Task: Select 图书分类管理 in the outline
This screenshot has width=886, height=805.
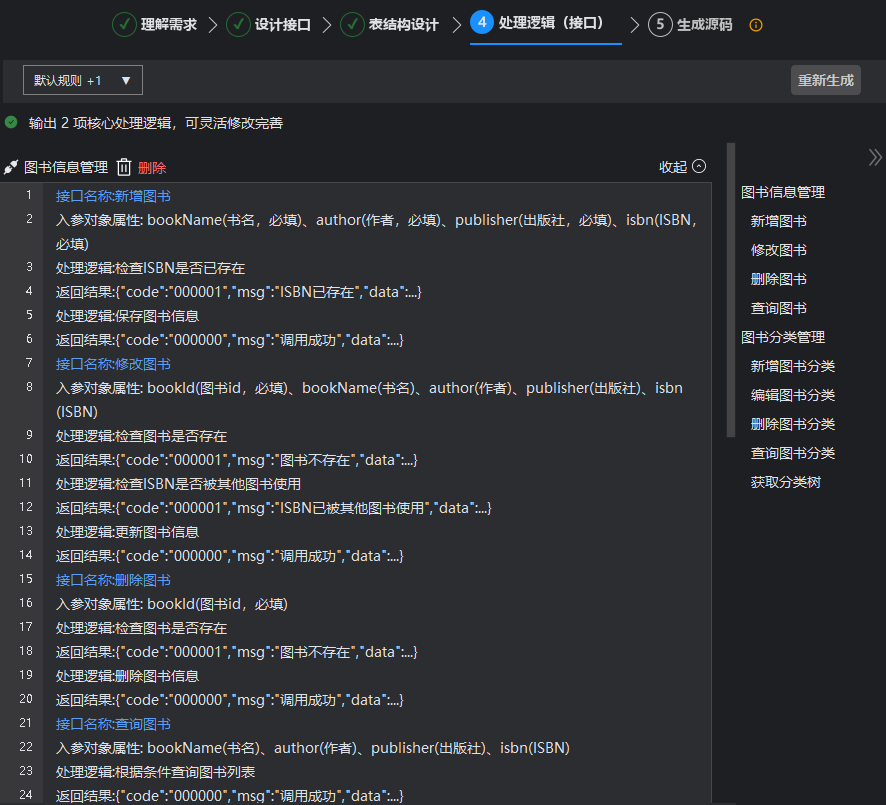Action: [782, 337]
